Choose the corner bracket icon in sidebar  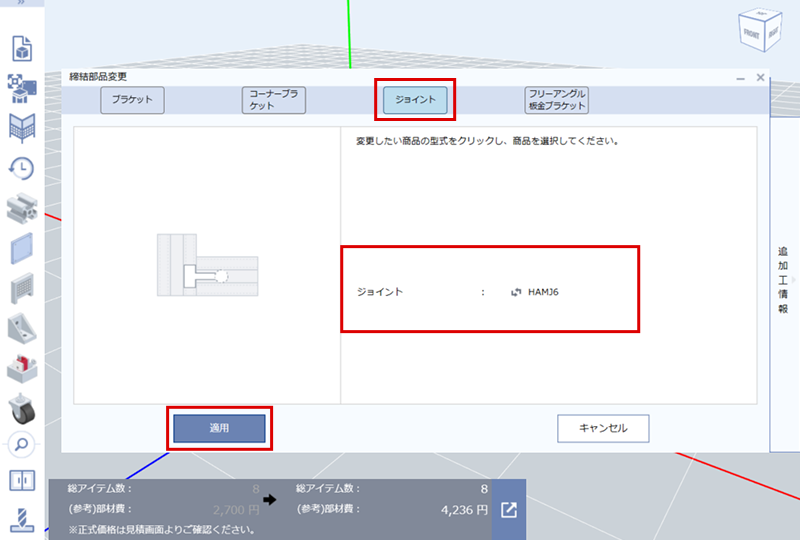click(21, 327)
